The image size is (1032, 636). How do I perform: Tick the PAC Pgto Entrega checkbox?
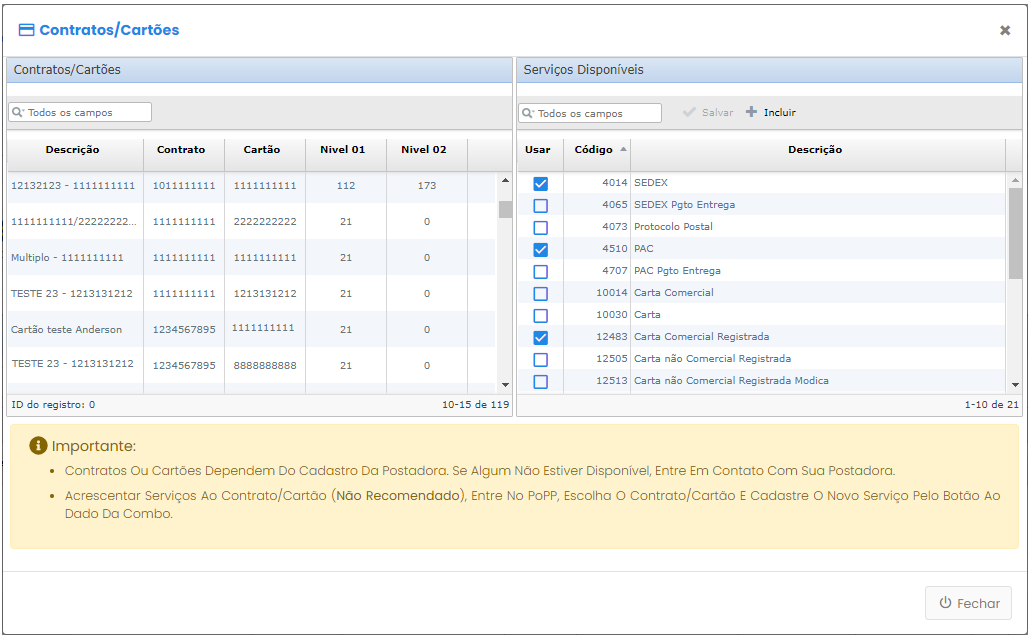(540, 271)
